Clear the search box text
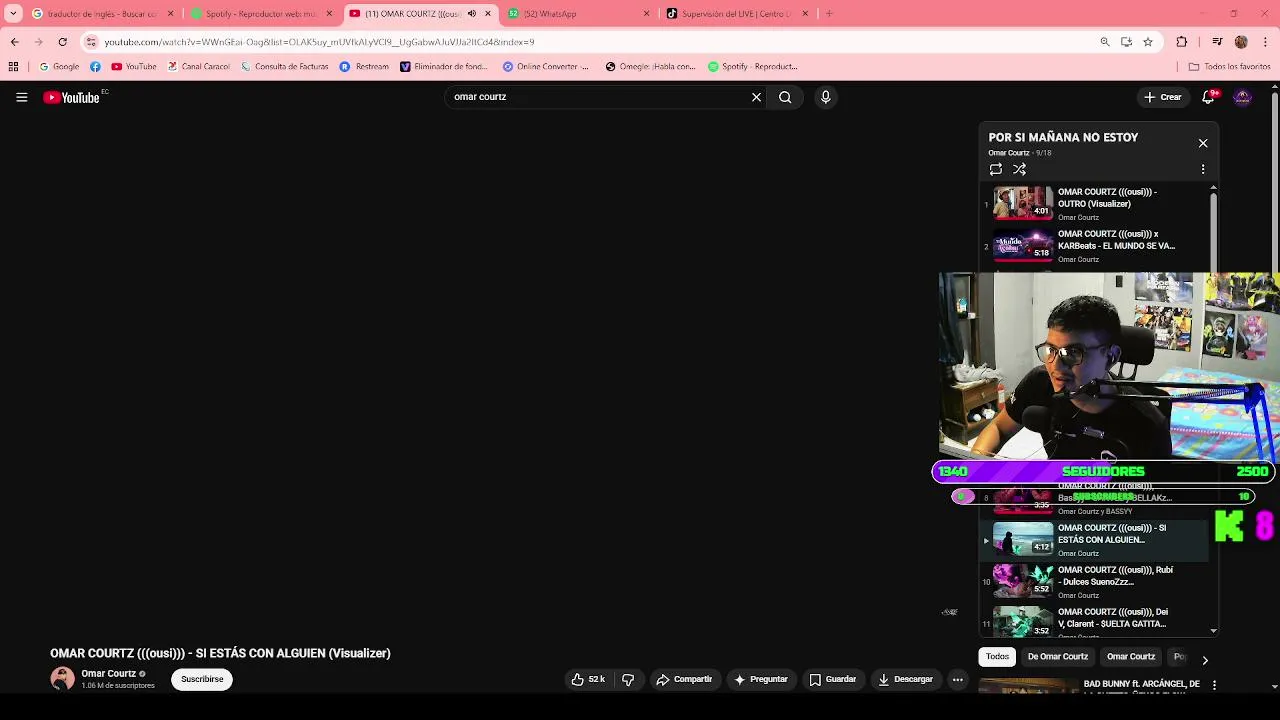The image size is (1280, 720). (x=757, y=97)
